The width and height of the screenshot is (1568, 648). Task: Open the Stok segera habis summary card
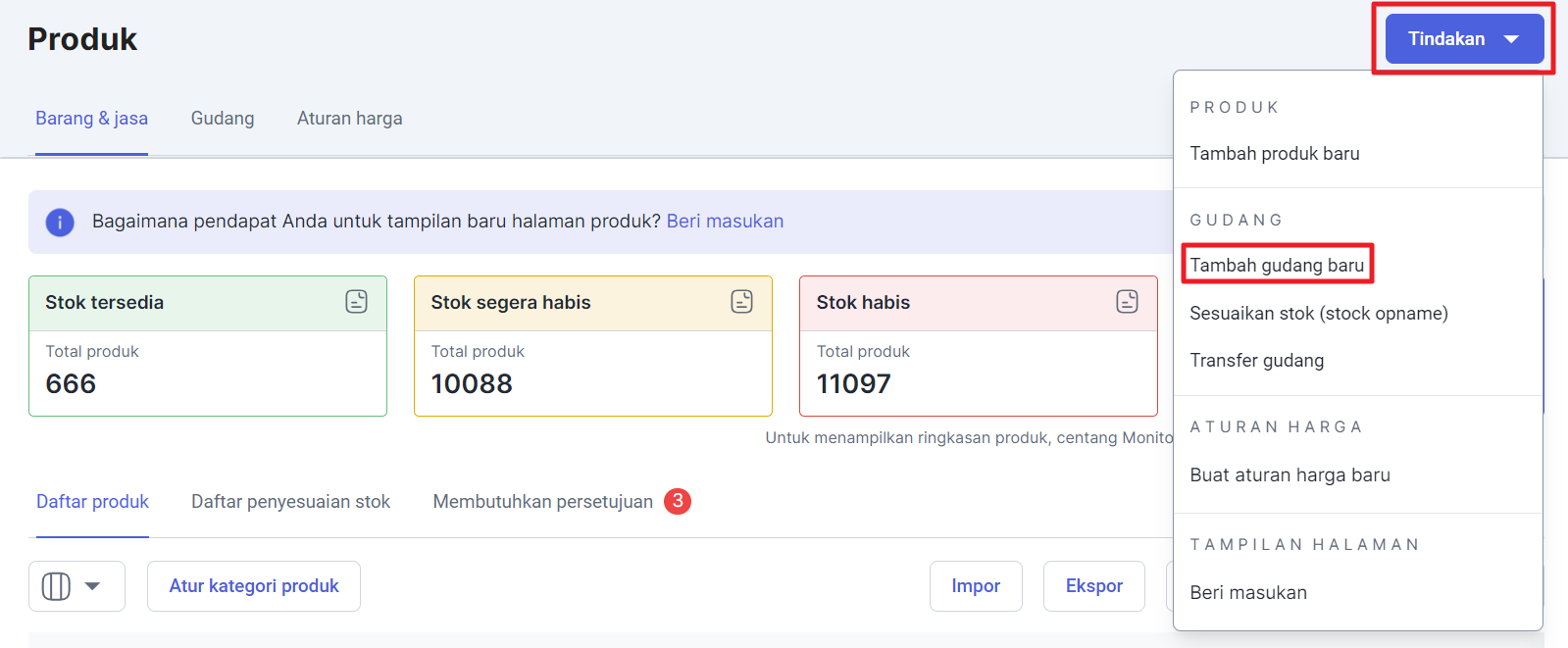593,346
